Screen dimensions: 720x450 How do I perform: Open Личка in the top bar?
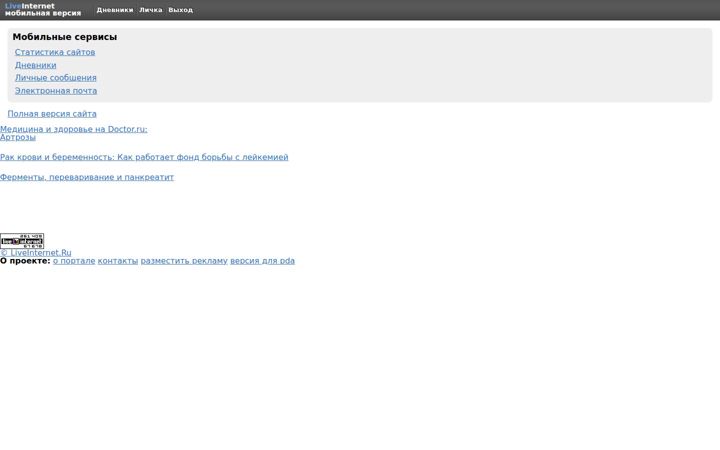(151, 10)
